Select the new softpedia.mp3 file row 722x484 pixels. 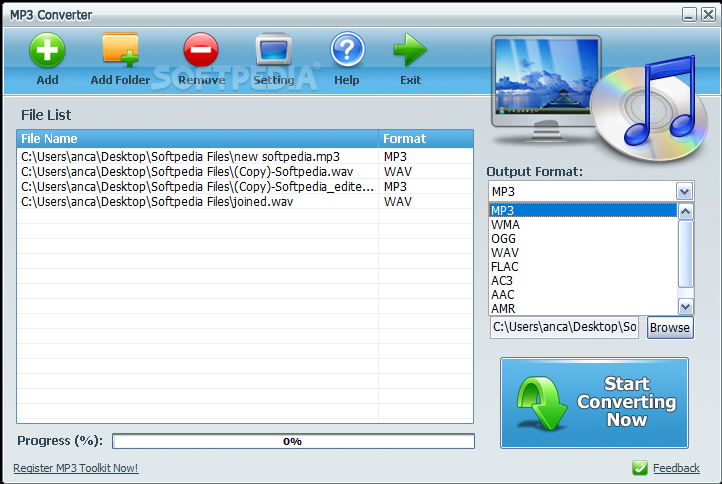(245, 157)
